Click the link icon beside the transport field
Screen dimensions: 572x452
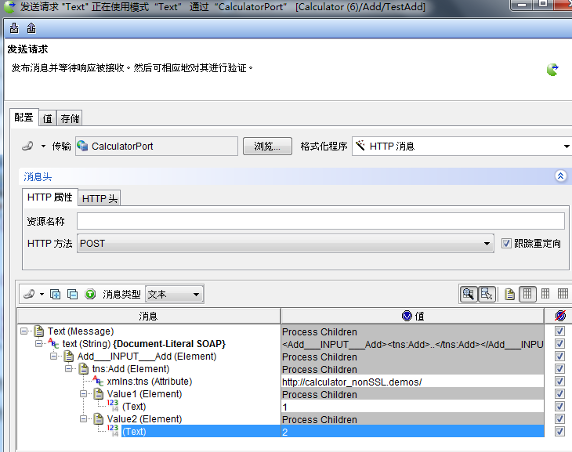tap(28, 146)
